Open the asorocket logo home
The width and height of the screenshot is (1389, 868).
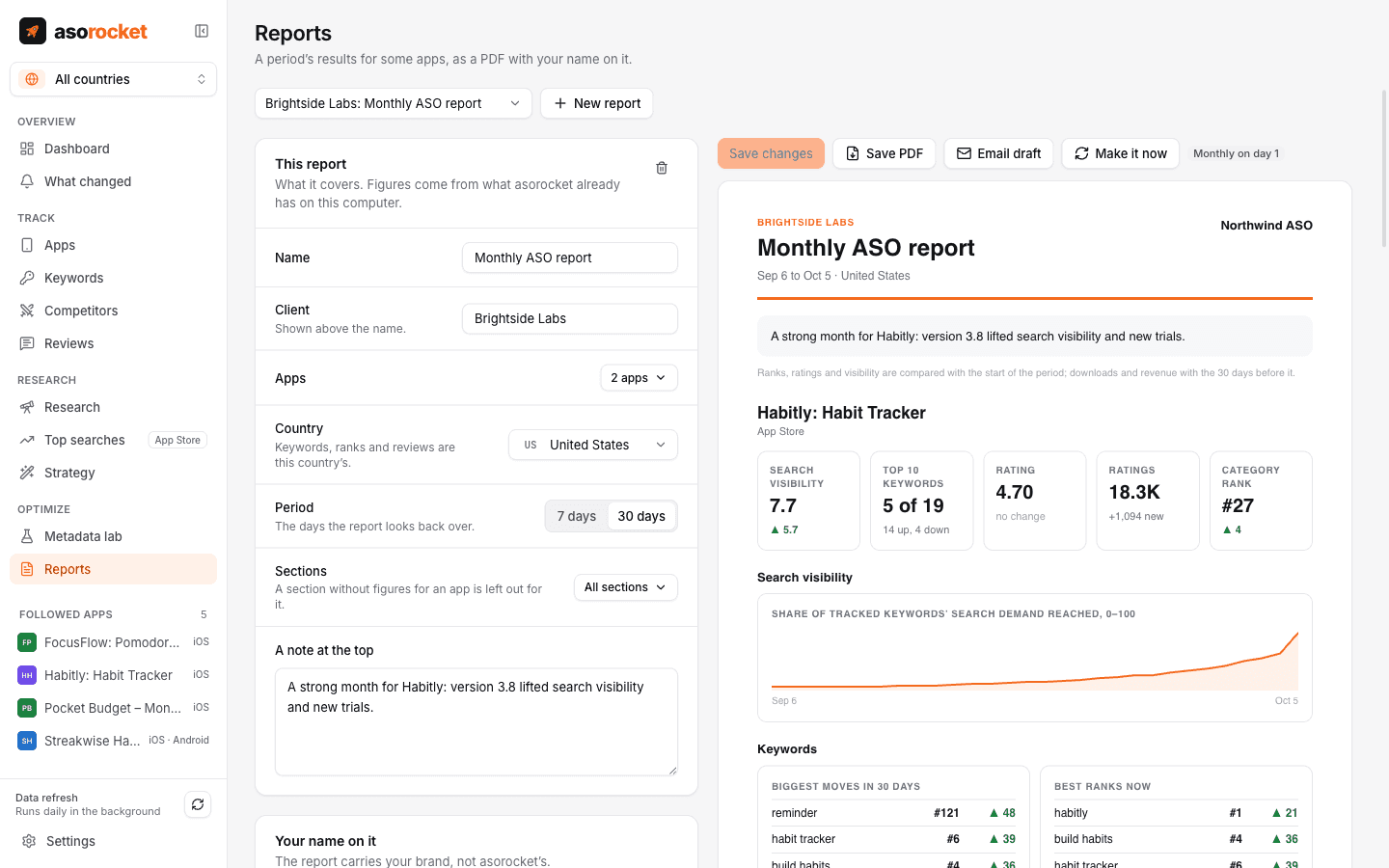point(84,31)
